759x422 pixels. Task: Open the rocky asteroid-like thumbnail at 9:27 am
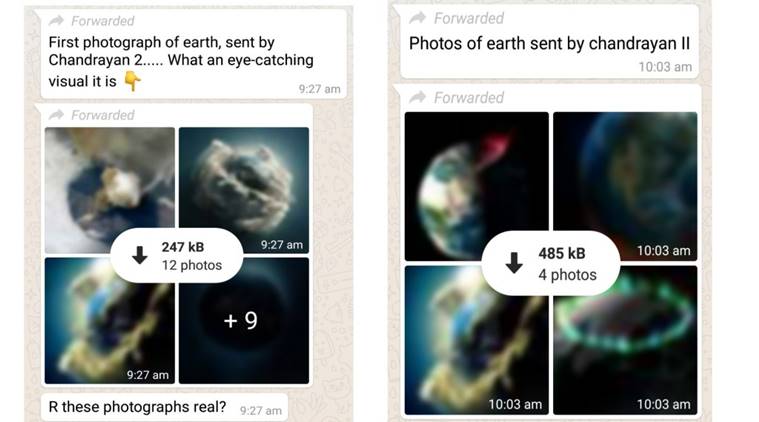tap(244, 190)
